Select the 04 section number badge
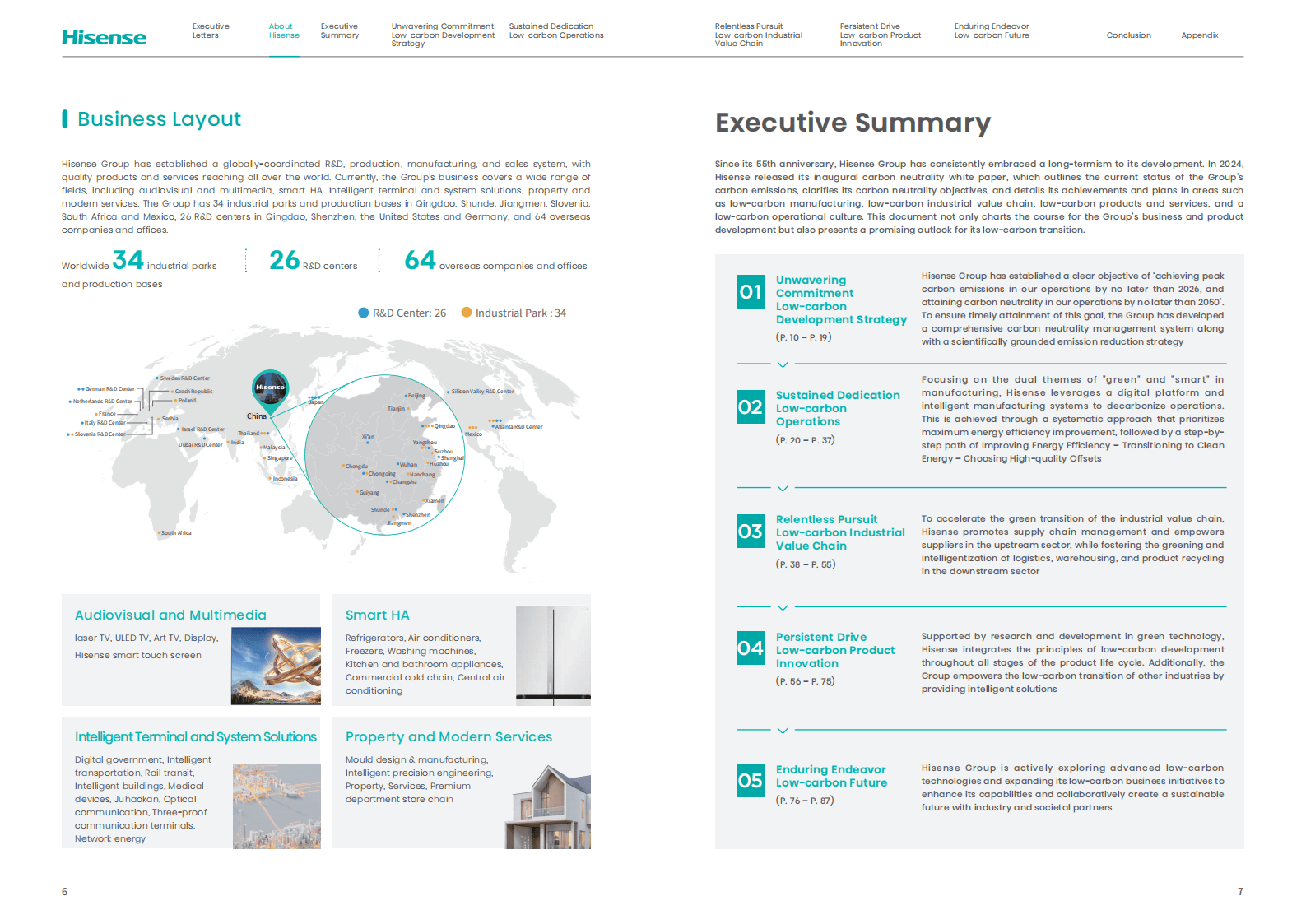The width and height of the screenshot is (1306, 924). click(751, 648)
